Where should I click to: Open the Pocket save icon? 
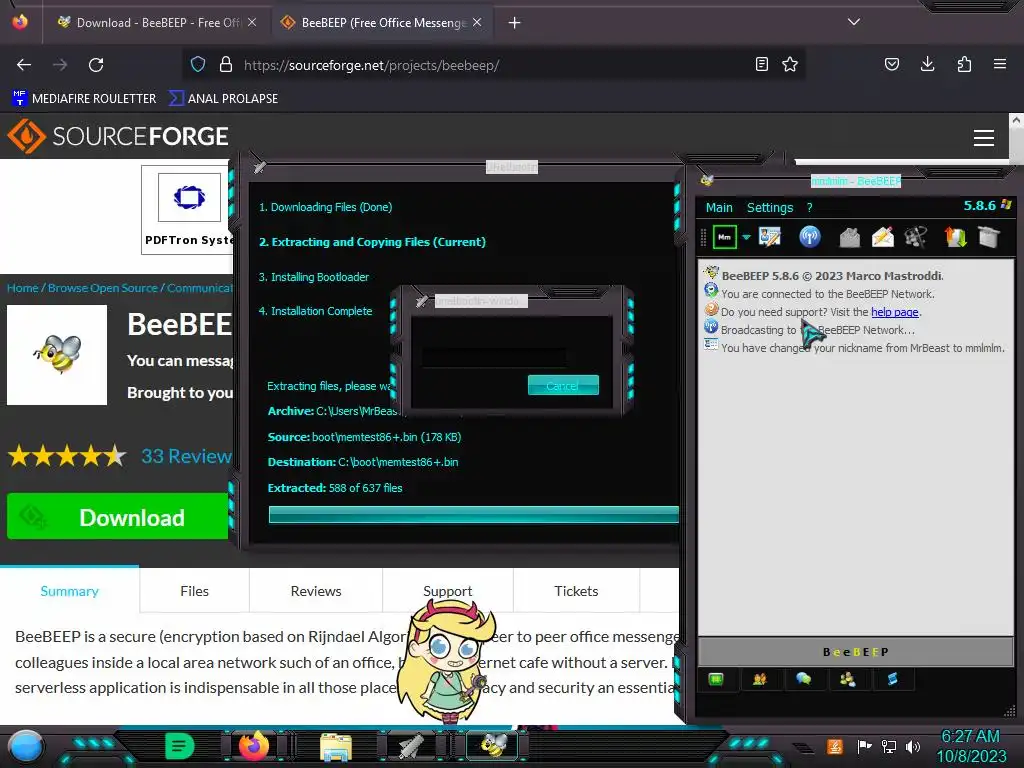click(891, 64)
